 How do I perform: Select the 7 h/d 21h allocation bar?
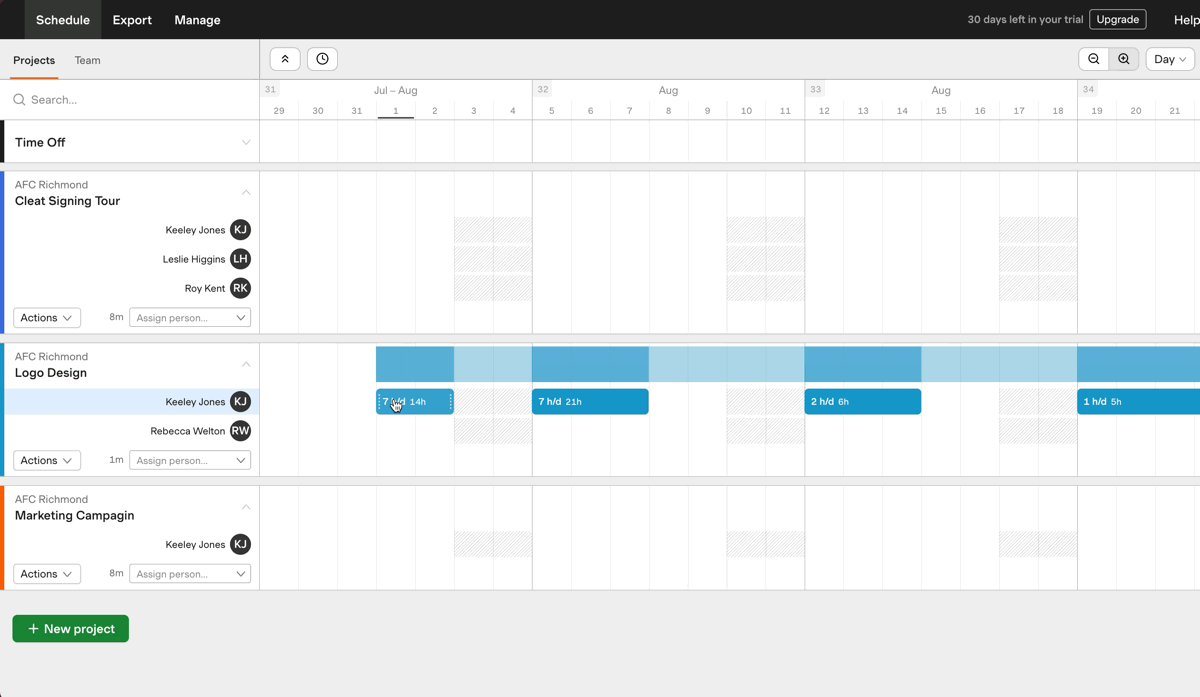pos(590,402)
